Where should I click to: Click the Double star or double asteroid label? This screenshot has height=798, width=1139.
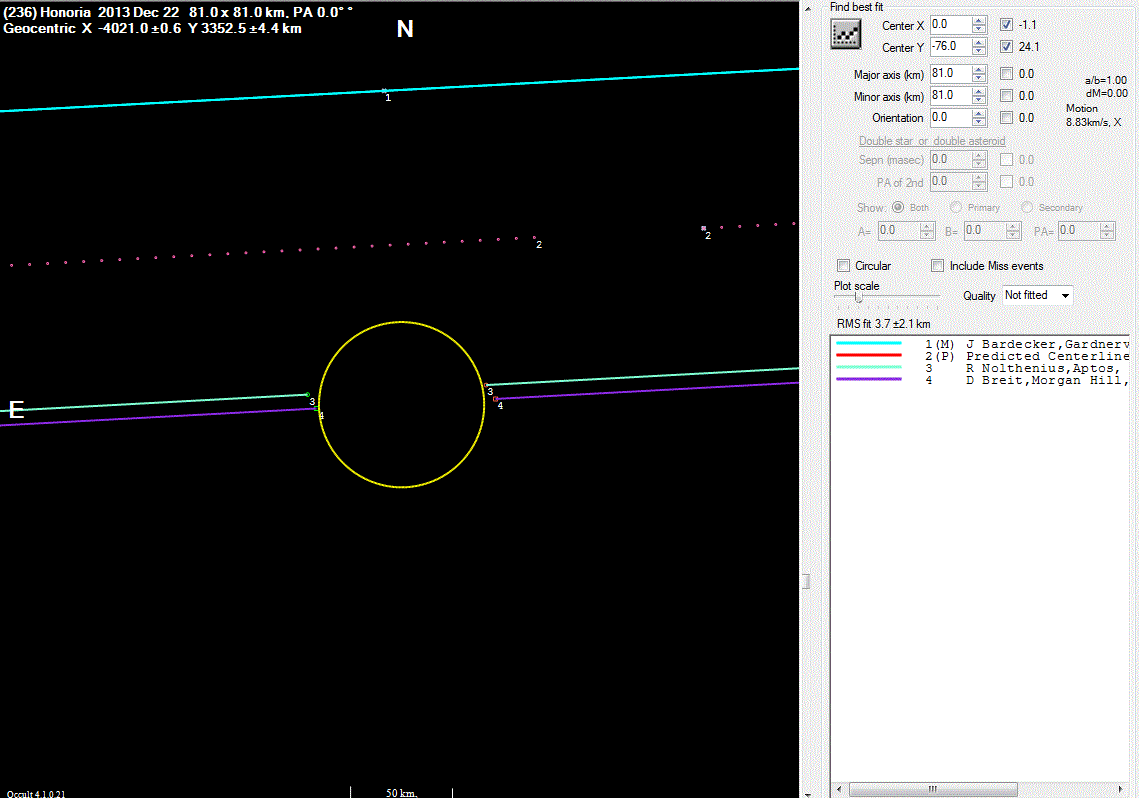coord(932,141)
